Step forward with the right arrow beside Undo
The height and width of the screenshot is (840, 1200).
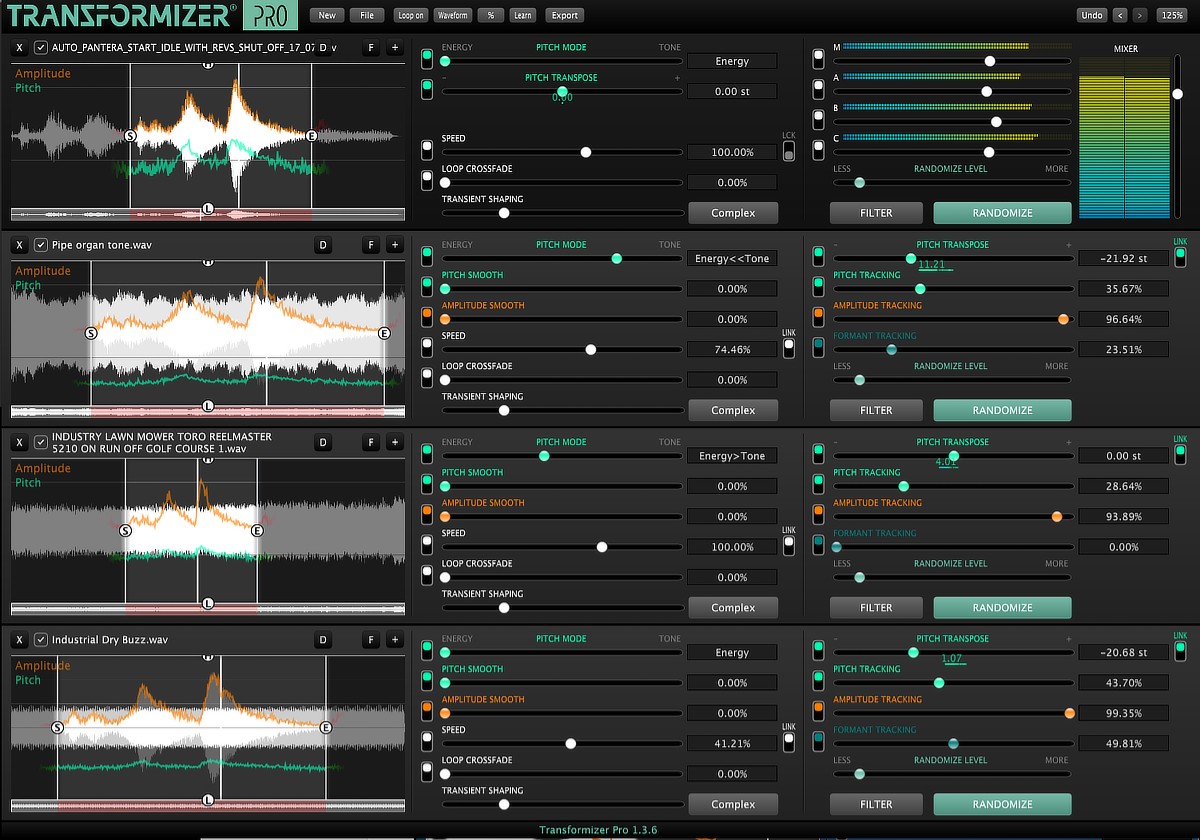coord(1140,15)
